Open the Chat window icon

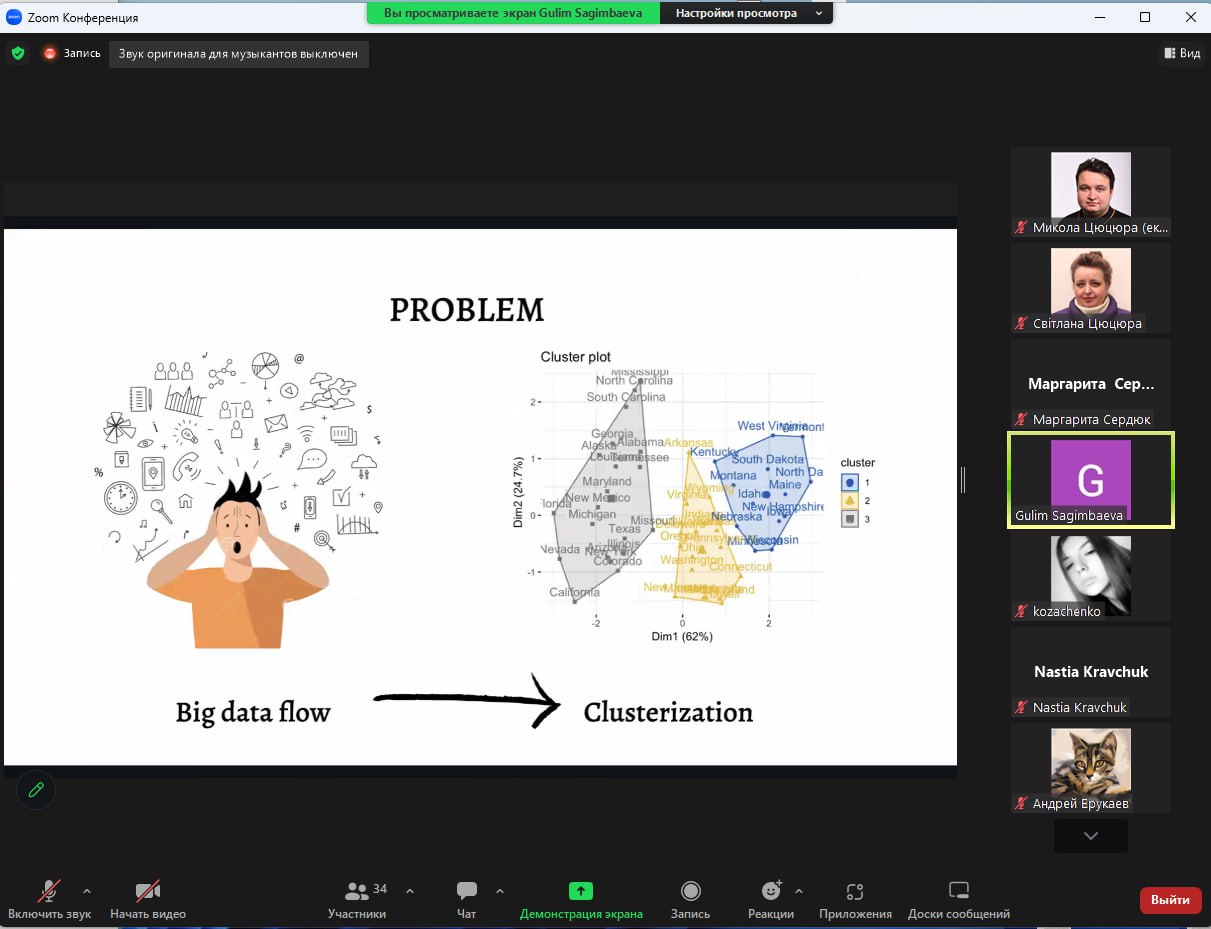click(466, 891)
